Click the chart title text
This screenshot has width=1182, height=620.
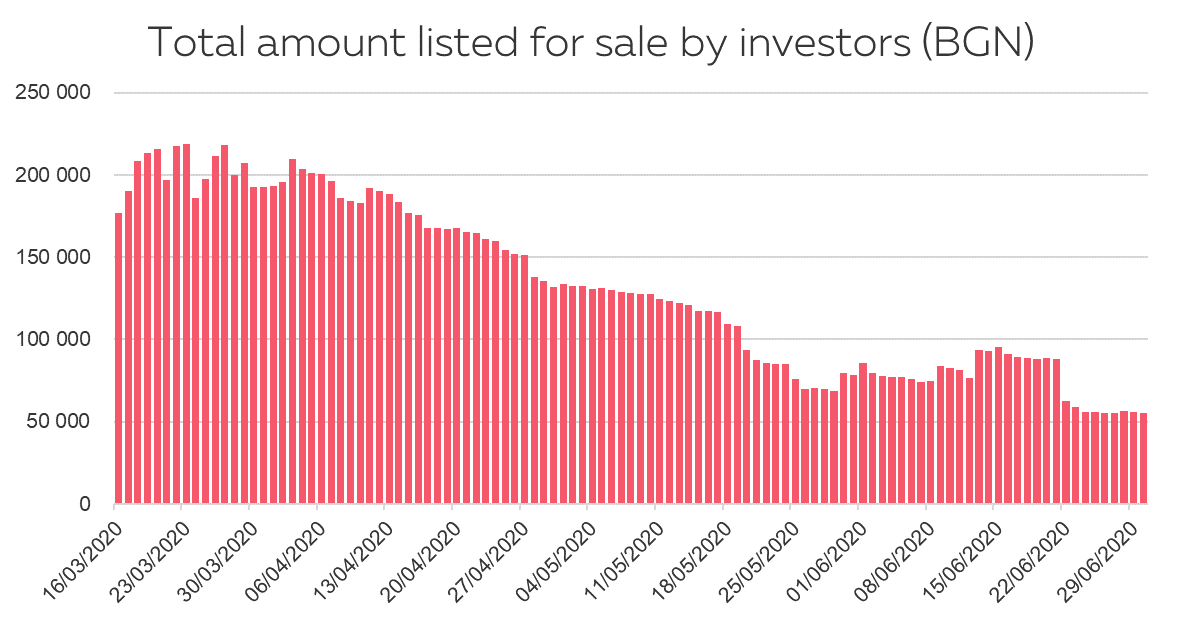(x=590, y=42)
